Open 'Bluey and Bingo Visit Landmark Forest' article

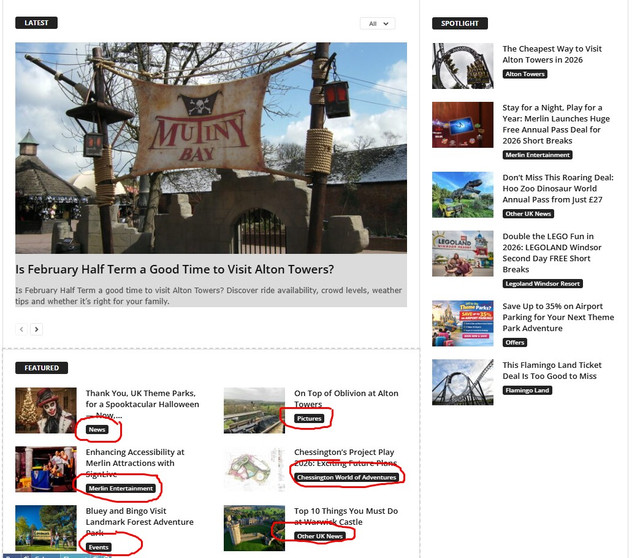click(140, 522)
